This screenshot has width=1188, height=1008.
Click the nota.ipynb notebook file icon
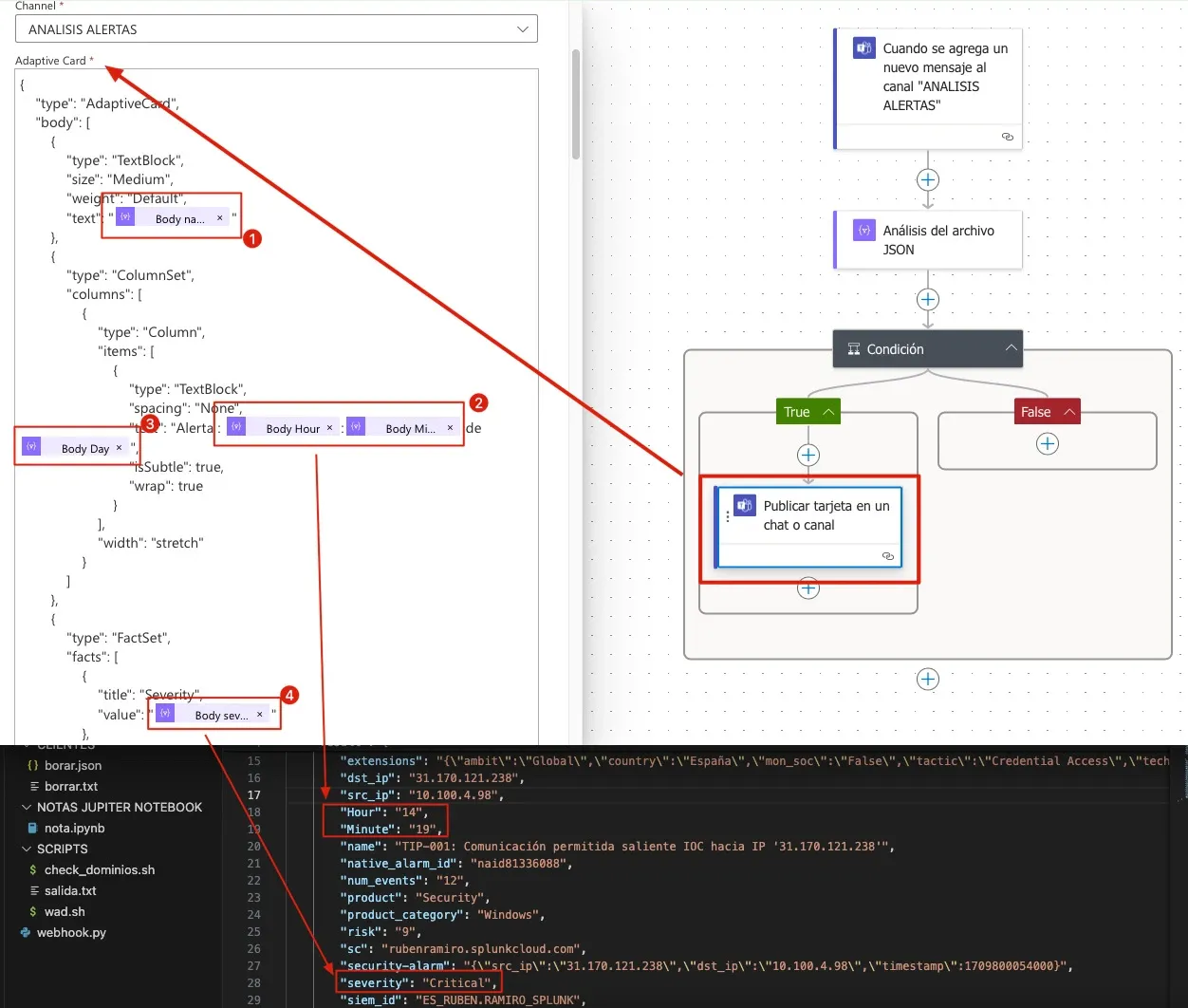33,828
